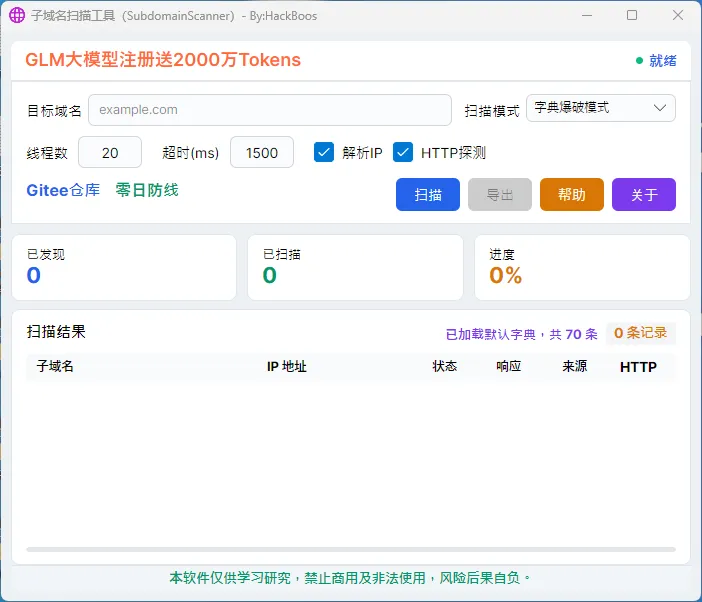Click the 超时(ms) field showing 1500
This screenshot has height=602, width=702.
261,152
